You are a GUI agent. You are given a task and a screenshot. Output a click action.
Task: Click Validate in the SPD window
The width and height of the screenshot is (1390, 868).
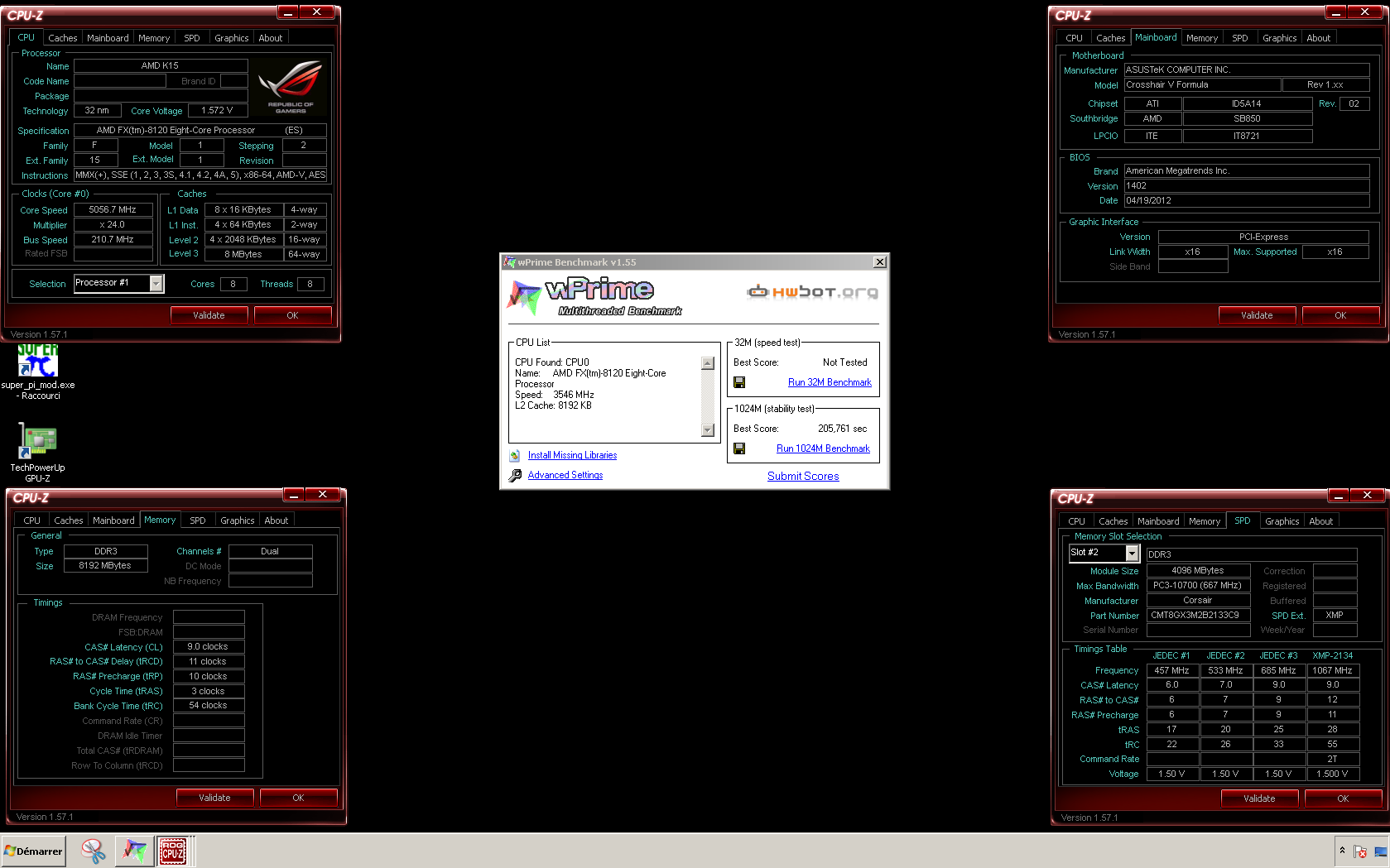(1259, 798)
